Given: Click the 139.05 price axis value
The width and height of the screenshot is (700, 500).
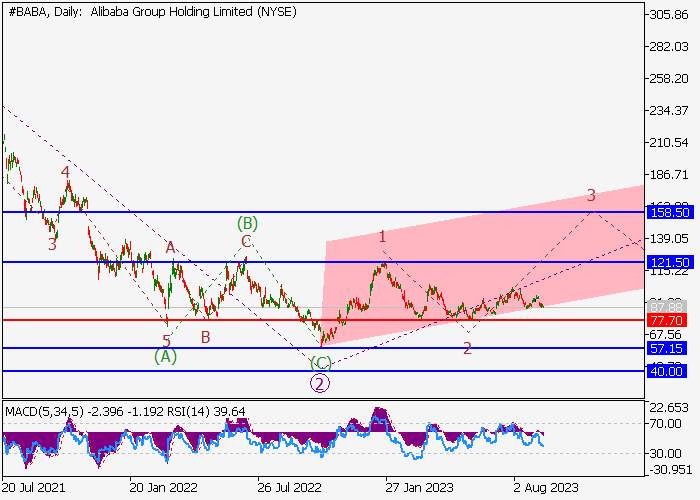Looking at the screenshot, I should (x=669, y=239).
